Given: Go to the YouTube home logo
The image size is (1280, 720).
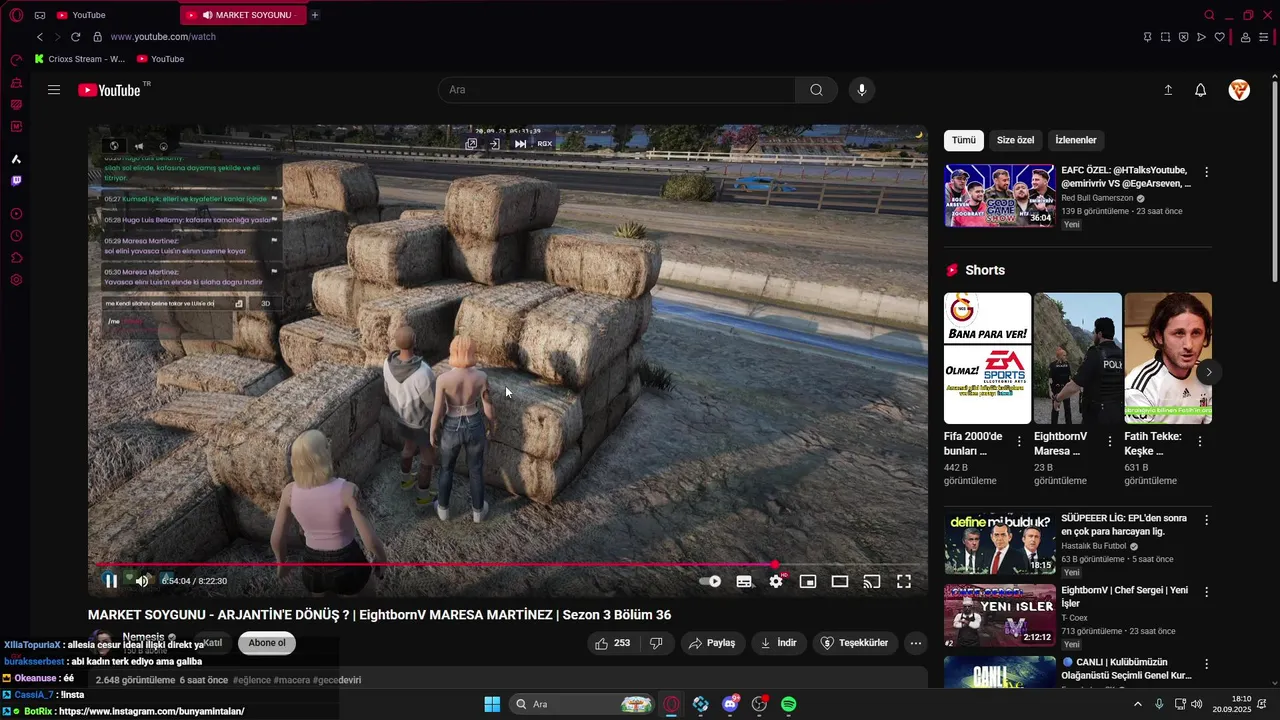Looking at the screenshot, I should pyautogui.click(x=110, y=90).
